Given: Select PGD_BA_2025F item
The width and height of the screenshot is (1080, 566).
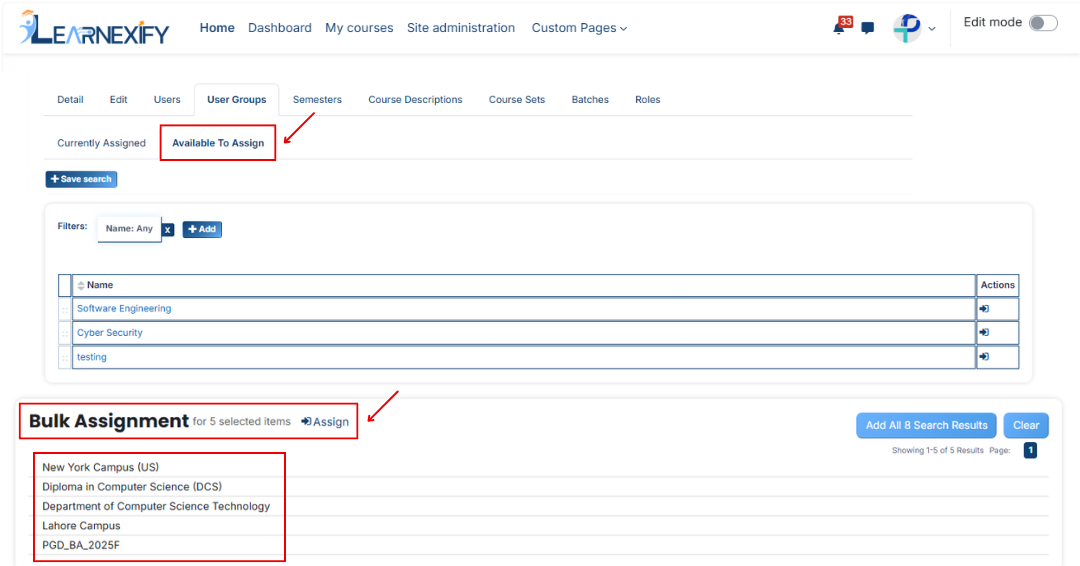Looking at the screenshot, I should 81,545.
